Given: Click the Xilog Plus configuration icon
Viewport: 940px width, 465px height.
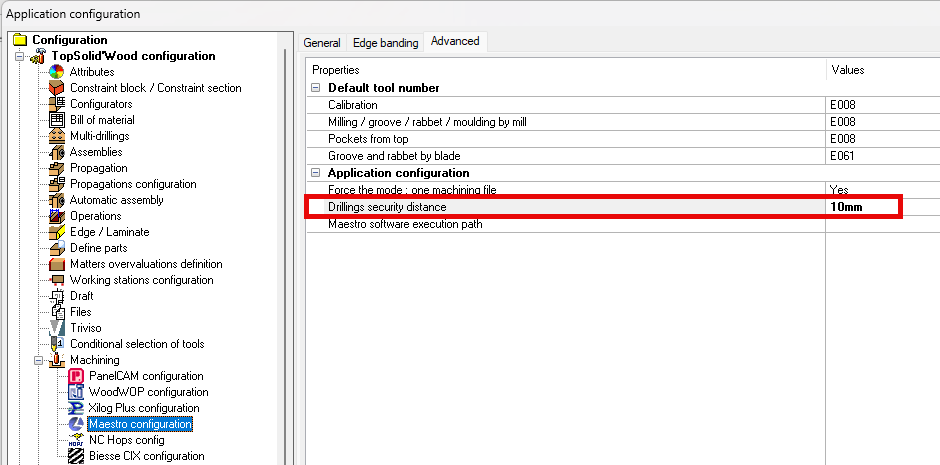Looking at the screenshot, I should pos(76,408).
